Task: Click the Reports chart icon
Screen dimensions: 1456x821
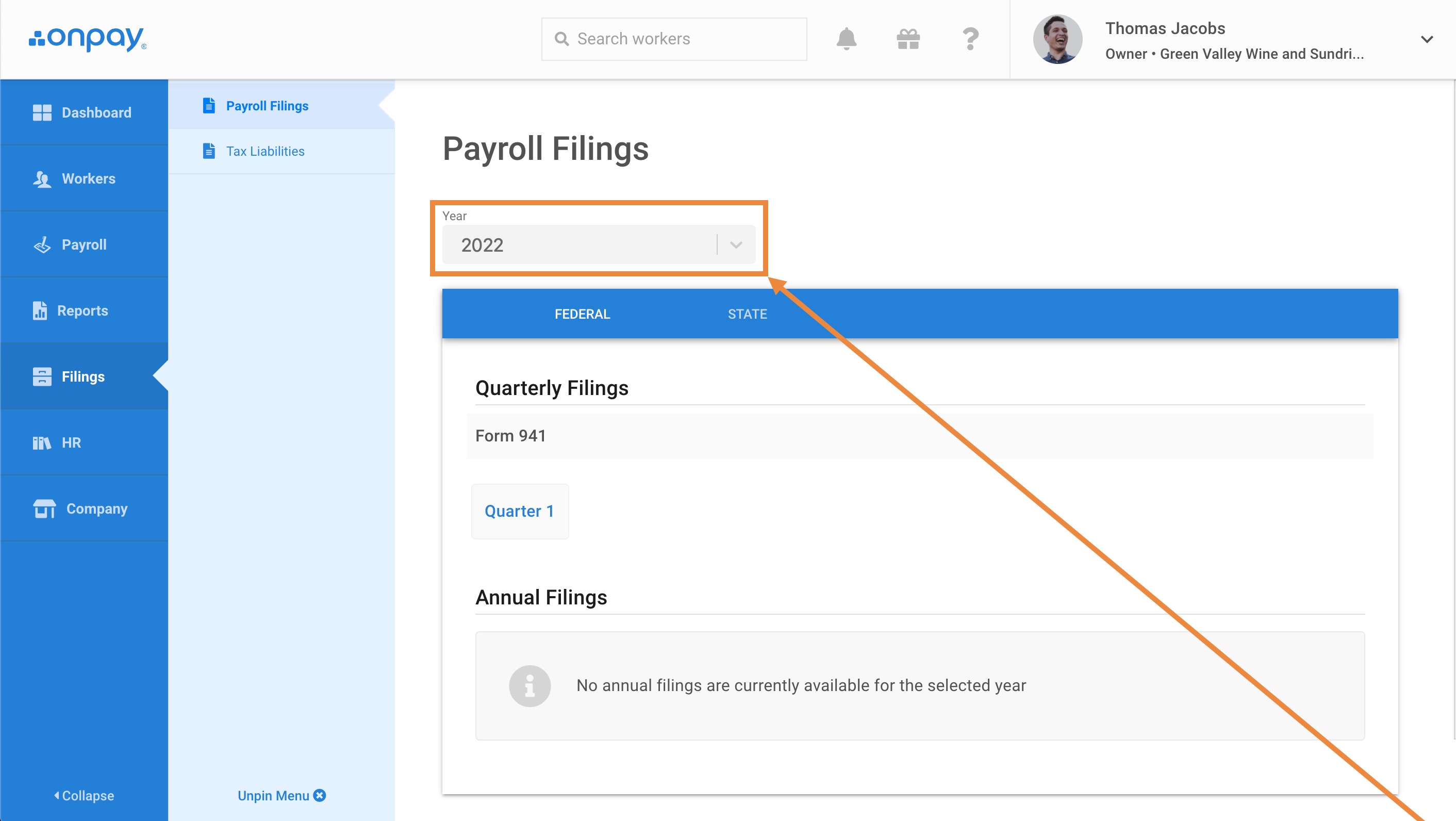Action: tap(40, 310)
